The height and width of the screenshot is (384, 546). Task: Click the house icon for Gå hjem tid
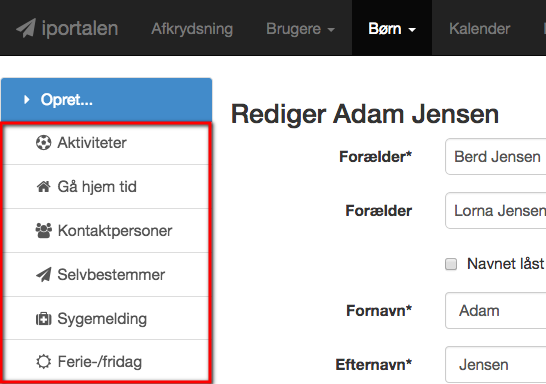coord(44,187)
